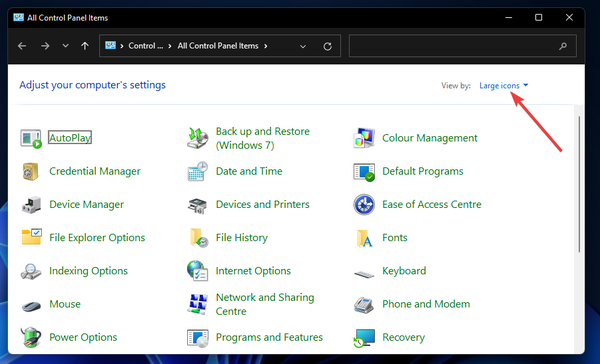Go up one folder level
This screenshot has width=600, height=364.
click(85, 46)
